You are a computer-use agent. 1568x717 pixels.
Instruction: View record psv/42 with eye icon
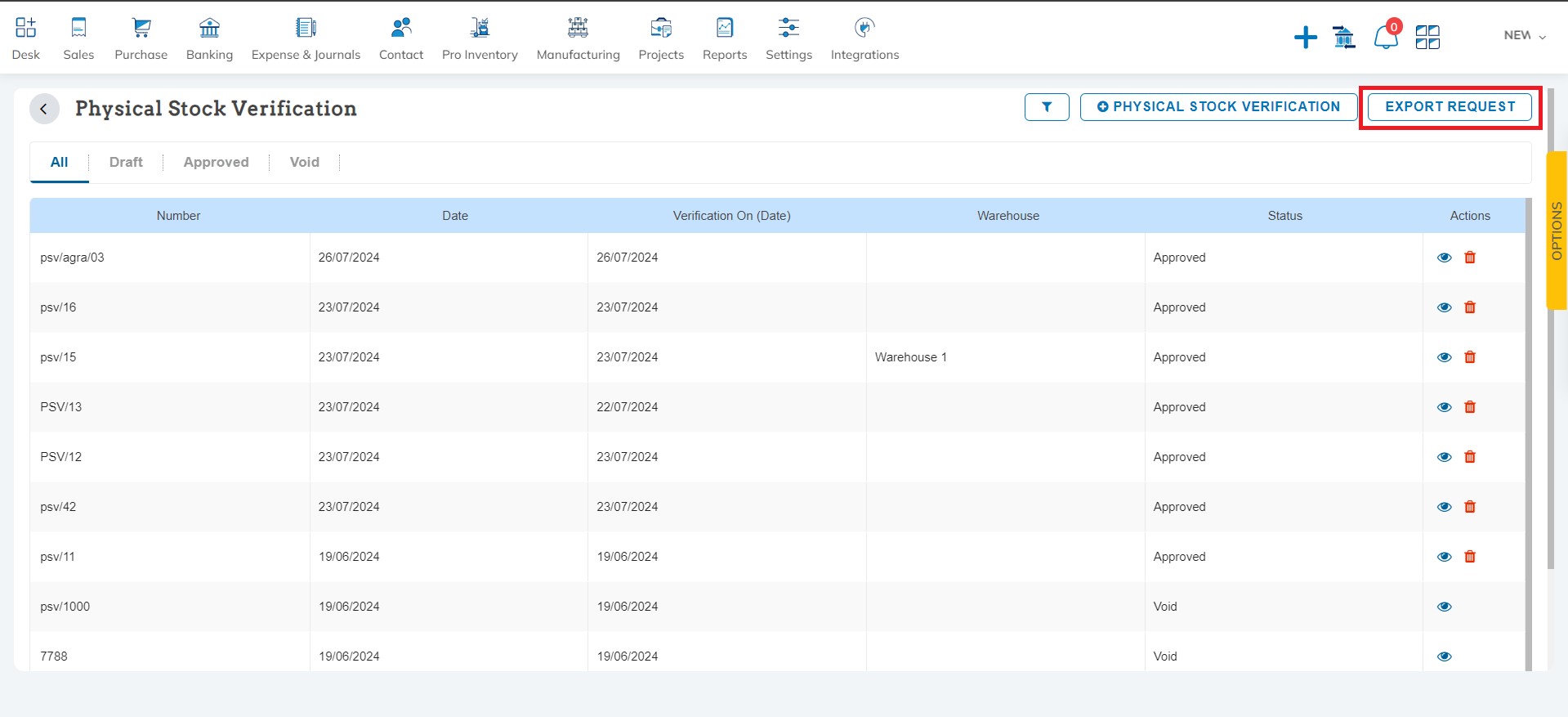pos(1445,507)
